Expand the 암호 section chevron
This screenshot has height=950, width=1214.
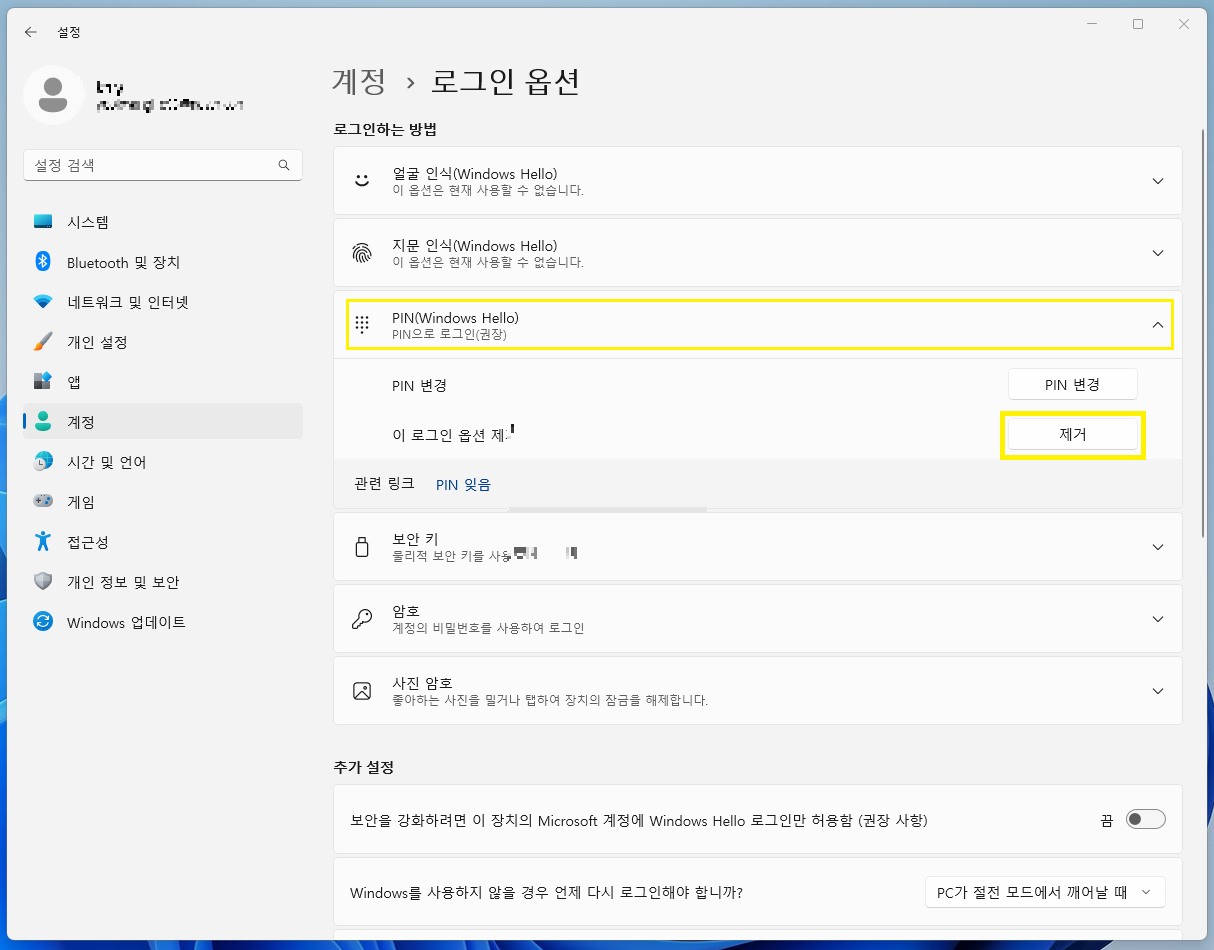tap(1158, 619)
